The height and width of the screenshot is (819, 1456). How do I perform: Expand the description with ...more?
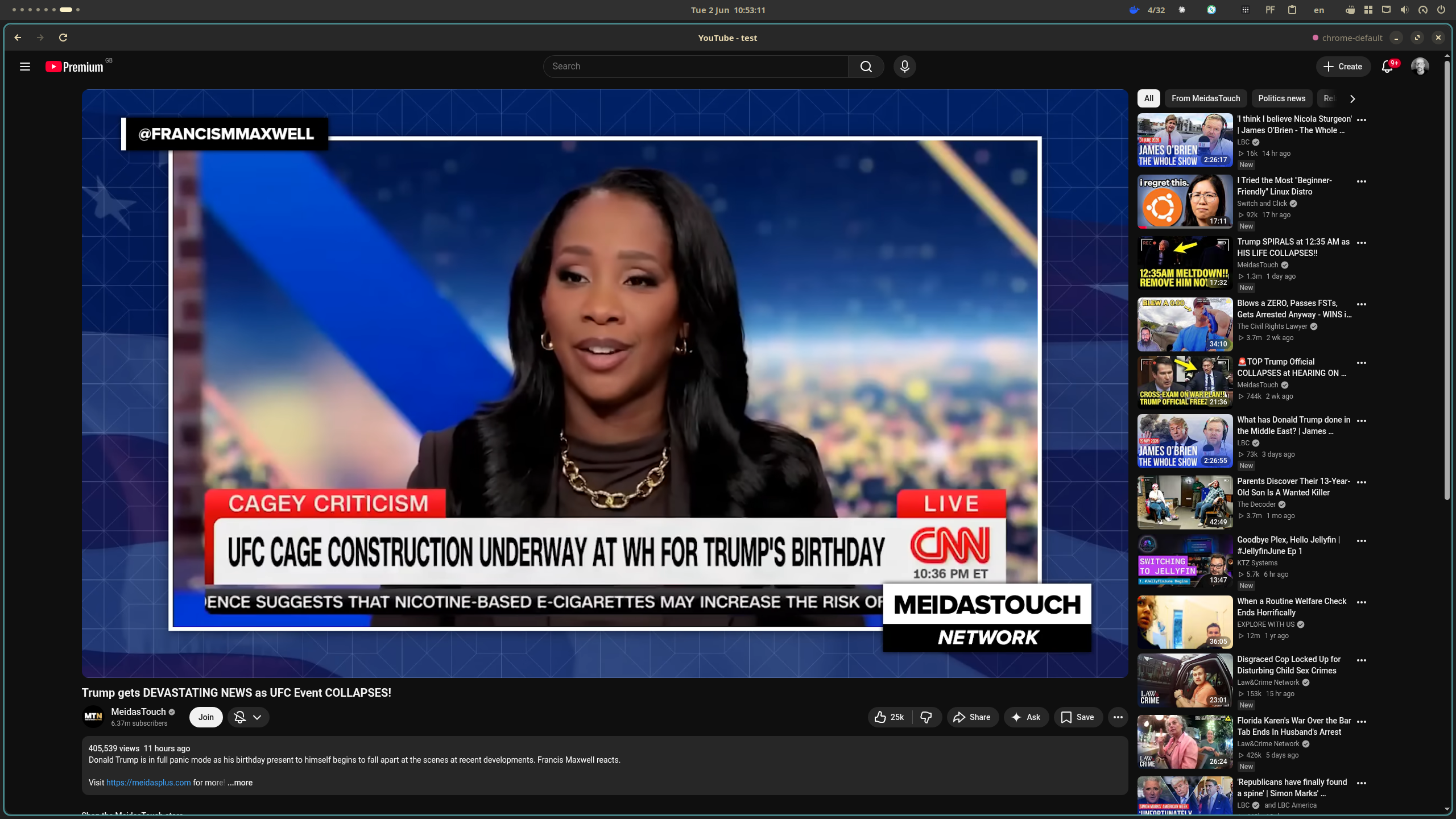tap(240, 783)
